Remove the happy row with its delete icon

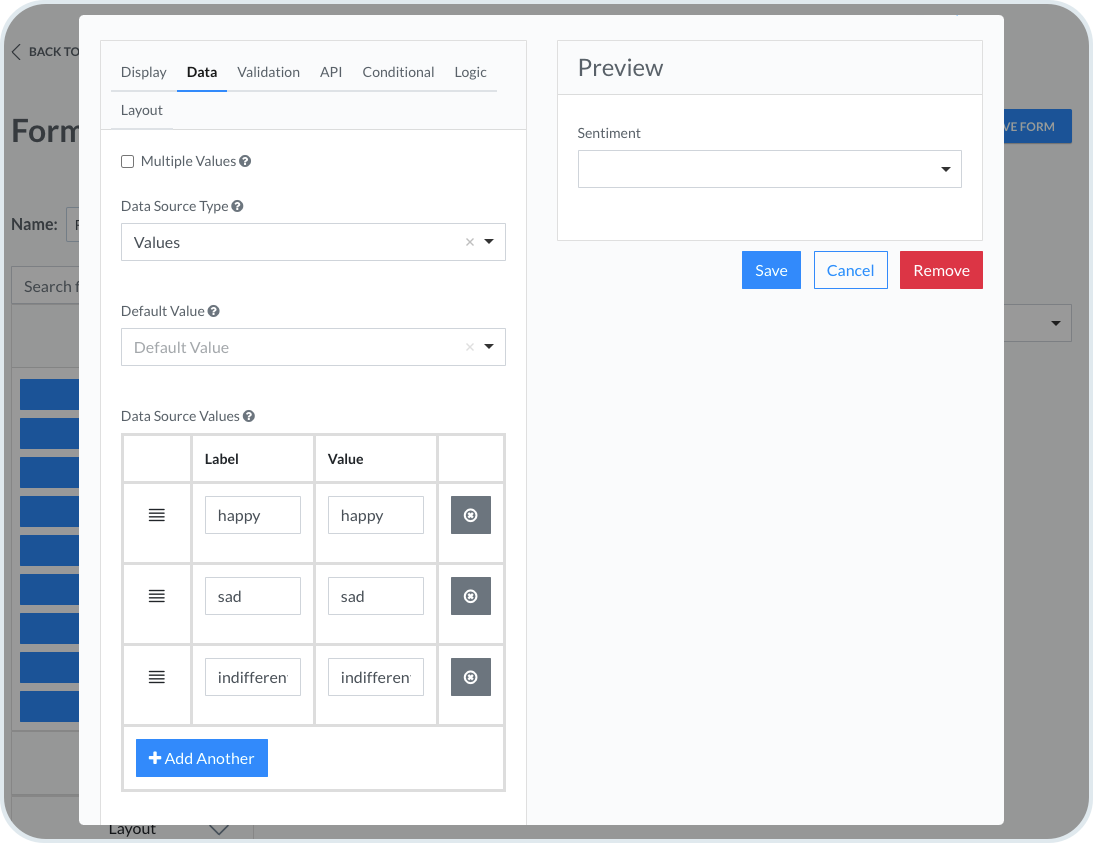point(470,515)
